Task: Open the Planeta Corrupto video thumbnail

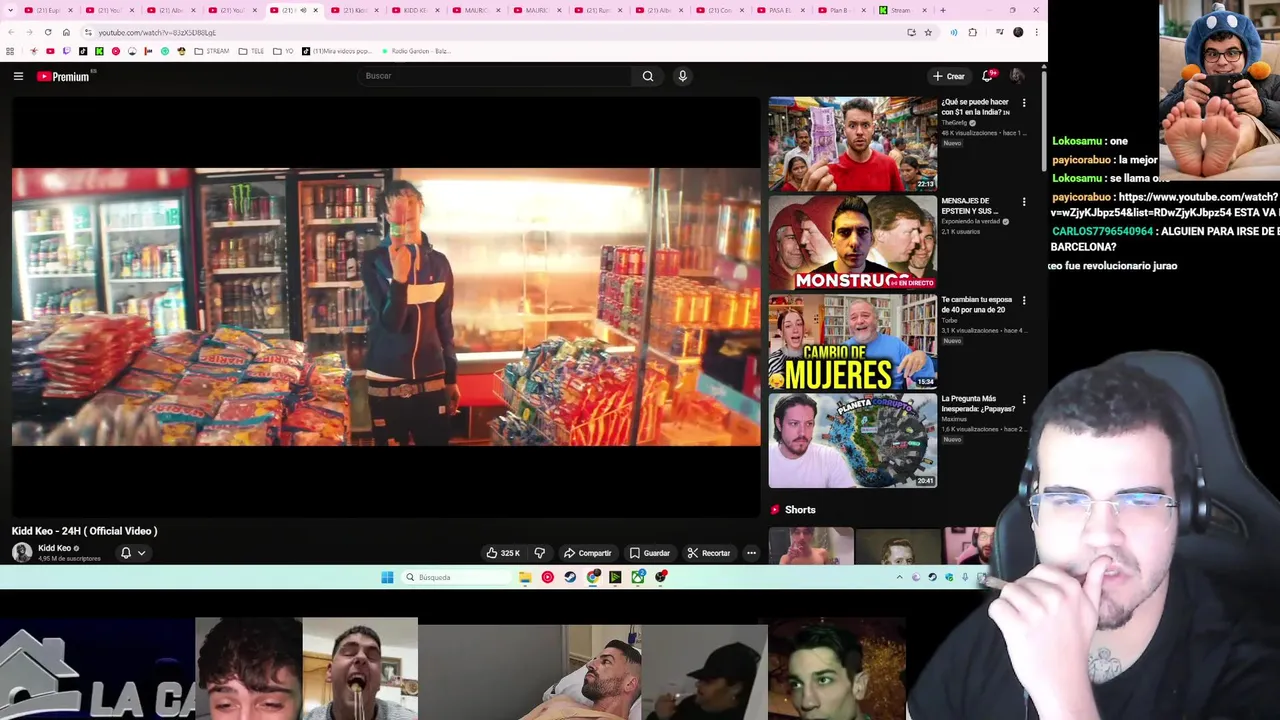Action: (852, 440)
